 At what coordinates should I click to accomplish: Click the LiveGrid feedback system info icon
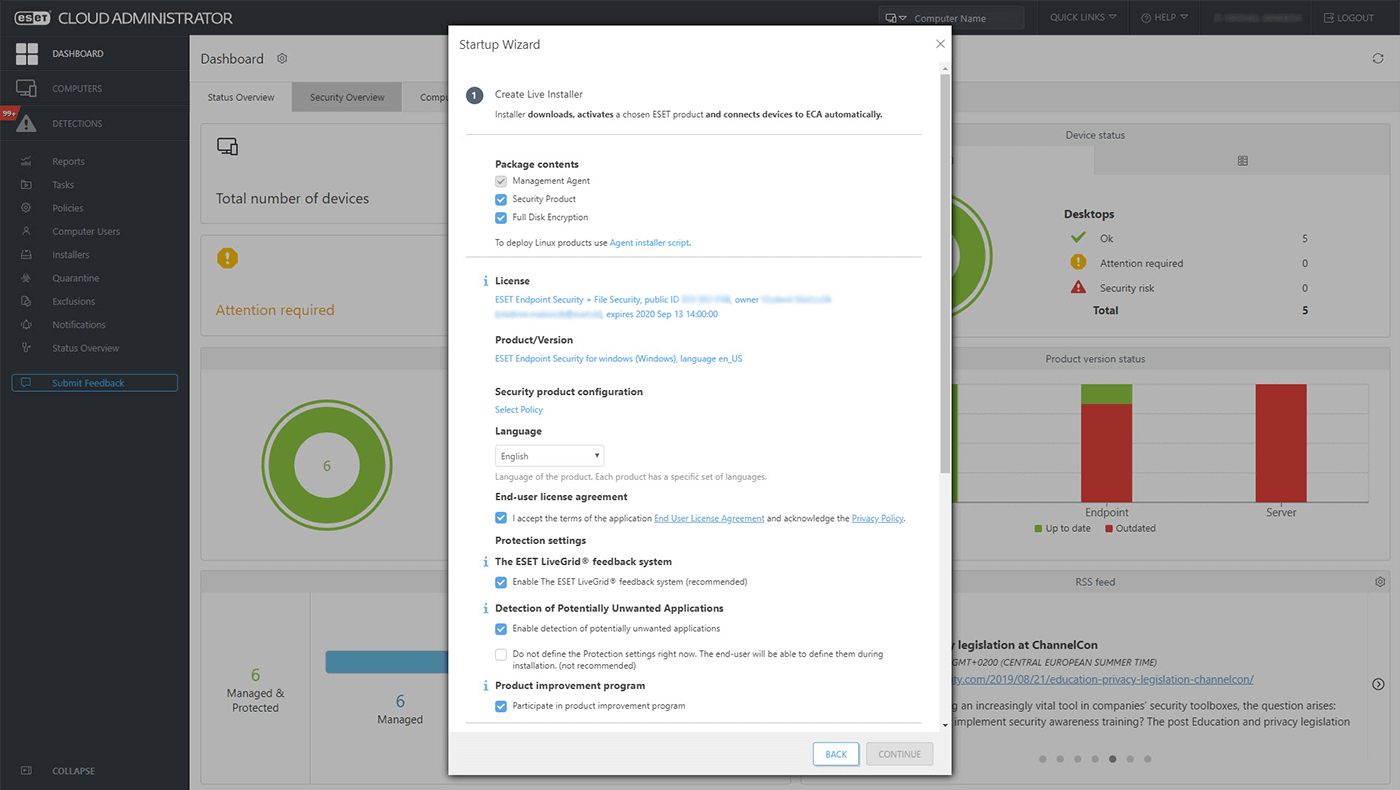(x=486, y=562)
